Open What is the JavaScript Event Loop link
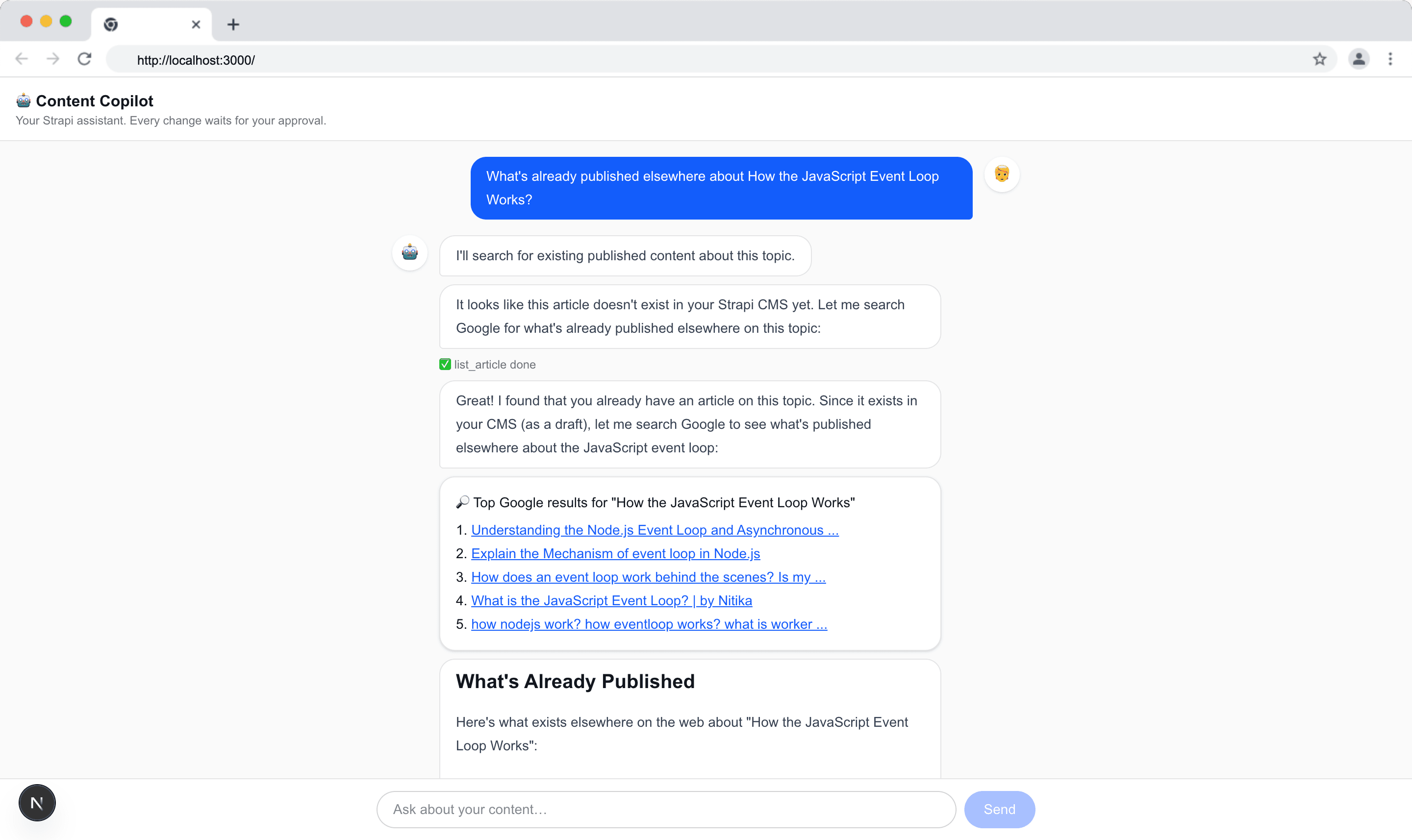Viewport: 1412px width, 840px height. [x=611, y=600]
